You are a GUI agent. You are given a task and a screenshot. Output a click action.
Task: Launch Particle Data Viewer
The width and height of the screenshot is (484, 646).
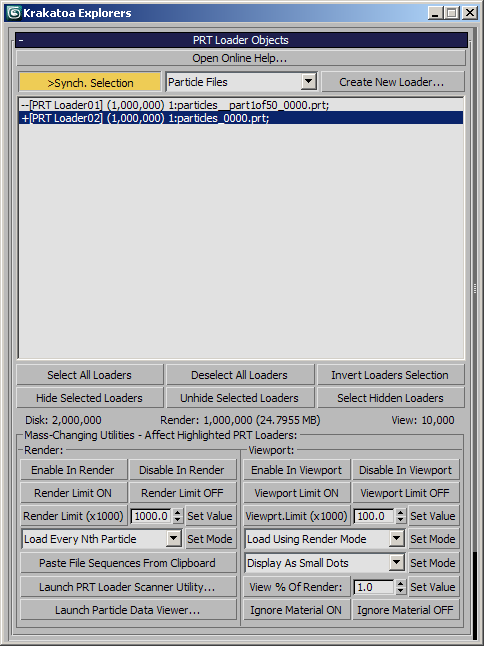(x=128, y=610)
